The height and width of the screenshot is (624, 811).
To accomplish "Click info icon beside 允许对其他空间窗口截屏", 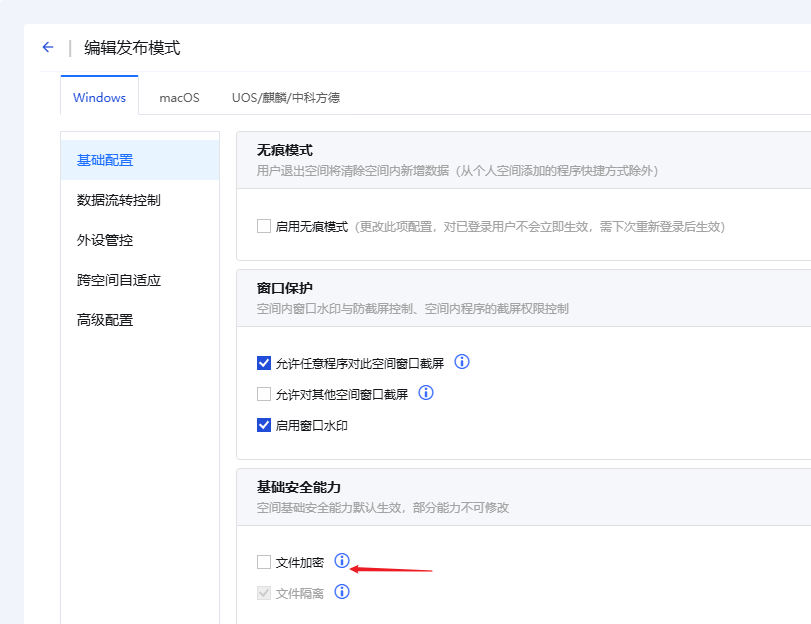I will [426, 393].
